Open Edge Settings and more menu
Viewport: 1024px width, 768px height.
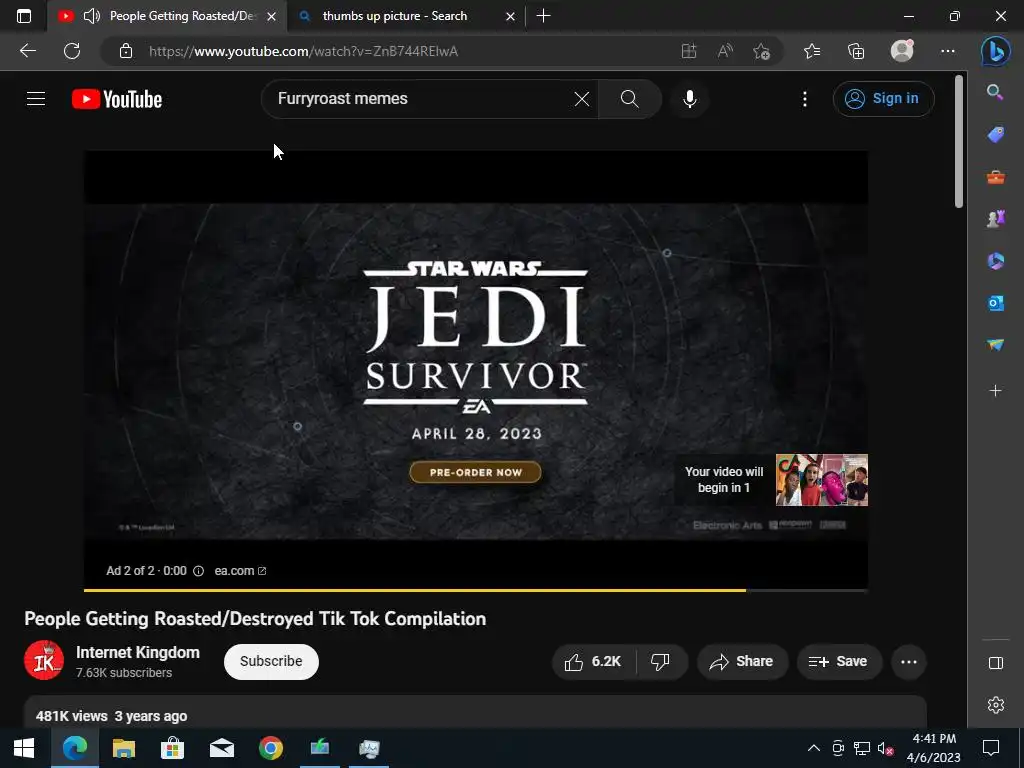948,51
